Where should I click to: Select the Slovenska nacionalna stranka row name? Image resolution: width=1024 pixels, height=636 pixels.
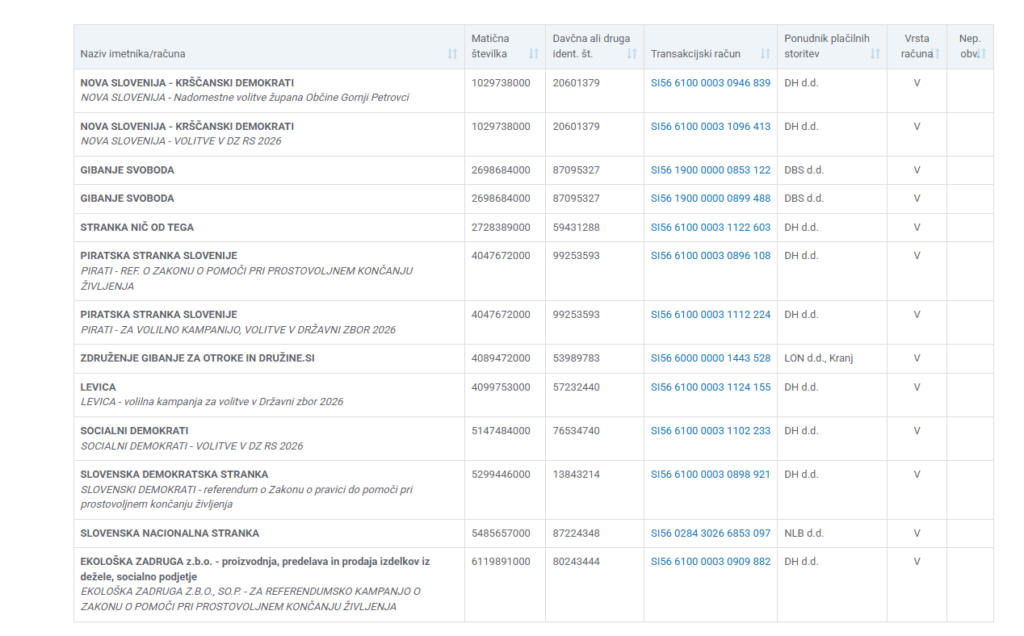pyautogui.click(x=169, y=534)
